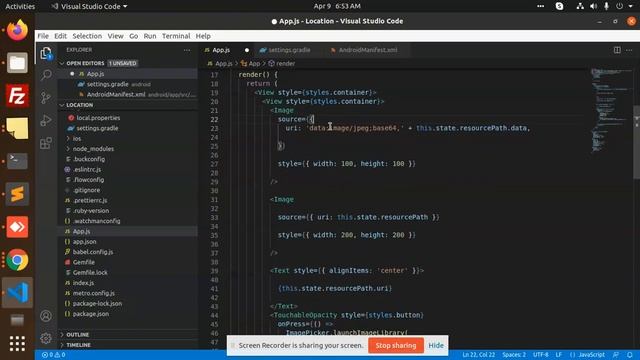Viewport: 640px width, 360px height.
Task: Click errors and warnings status indicator
Action: [x=53, y=355]
